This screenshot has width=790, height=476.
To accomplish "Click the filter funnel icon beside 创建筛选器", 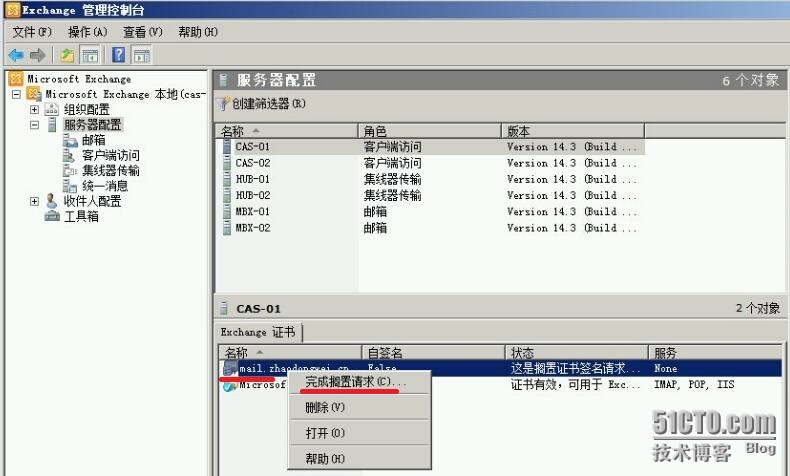I will (x=223, y=104).
